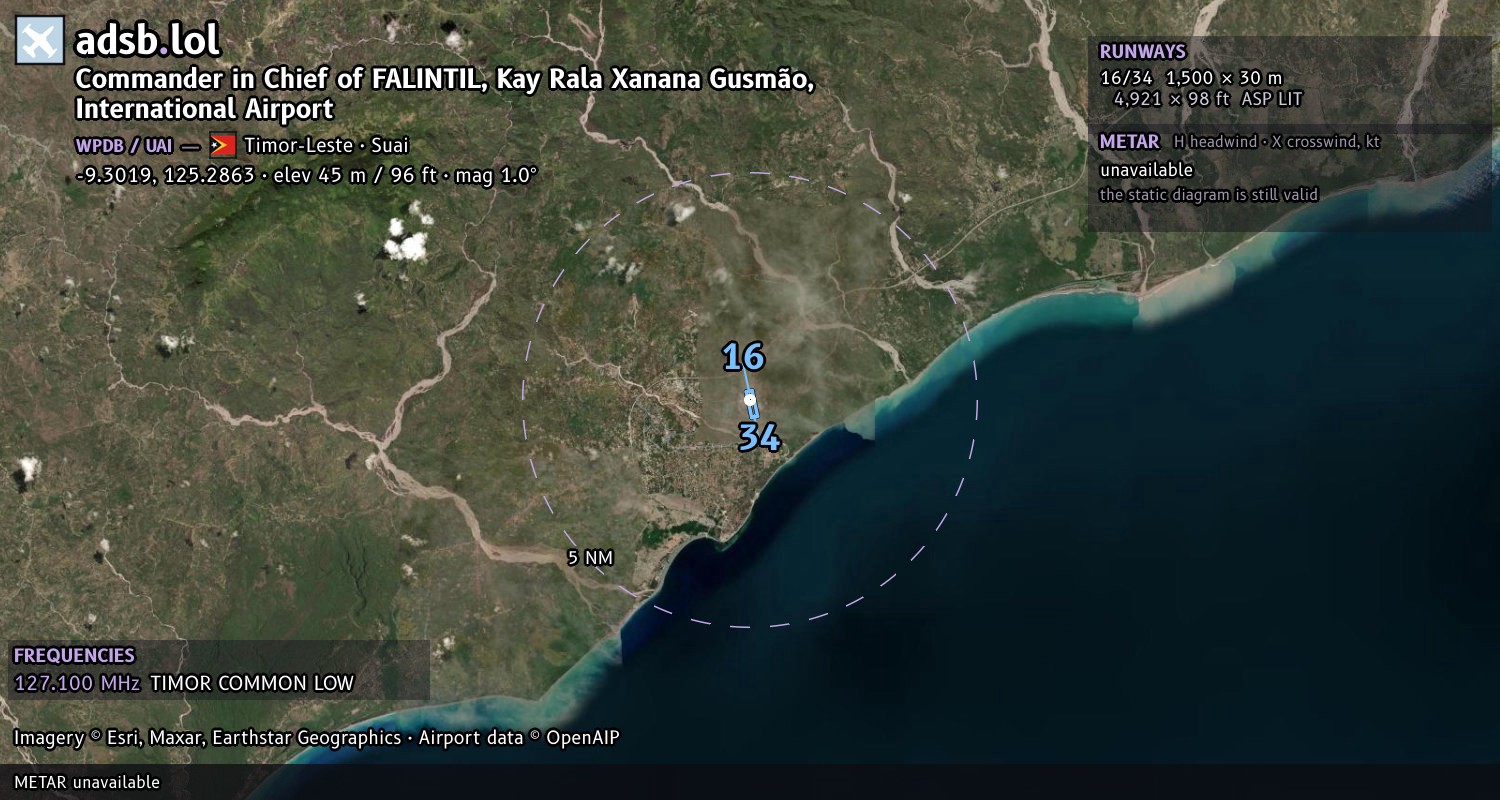Click the airport reference point marker on runway

tap(750, 399)
